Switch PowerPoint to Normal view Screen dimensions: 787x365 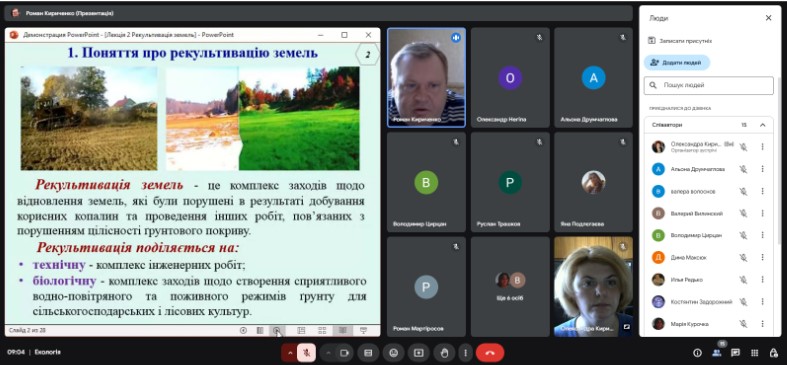click(301, 330)
